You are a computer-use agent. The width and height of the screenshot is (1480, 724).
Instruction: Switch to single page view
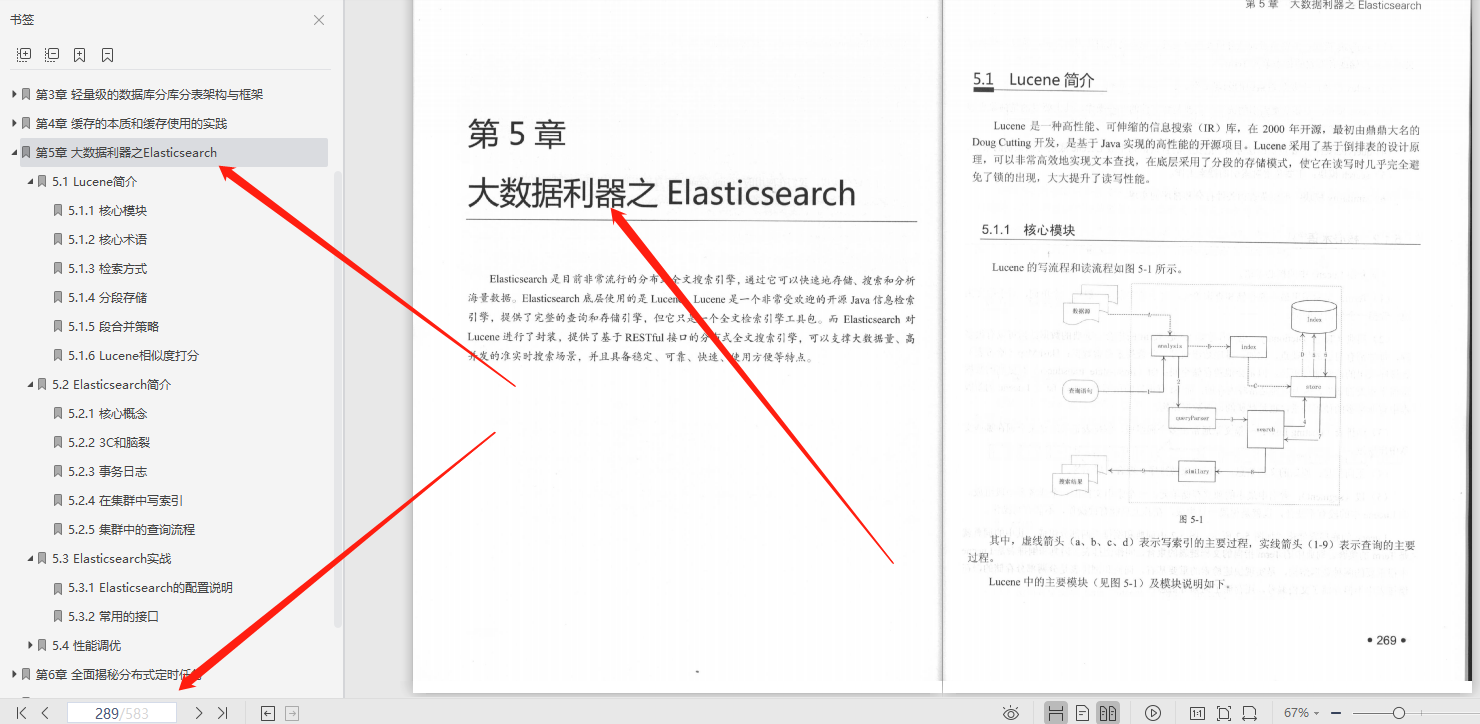pos(1082,713)
